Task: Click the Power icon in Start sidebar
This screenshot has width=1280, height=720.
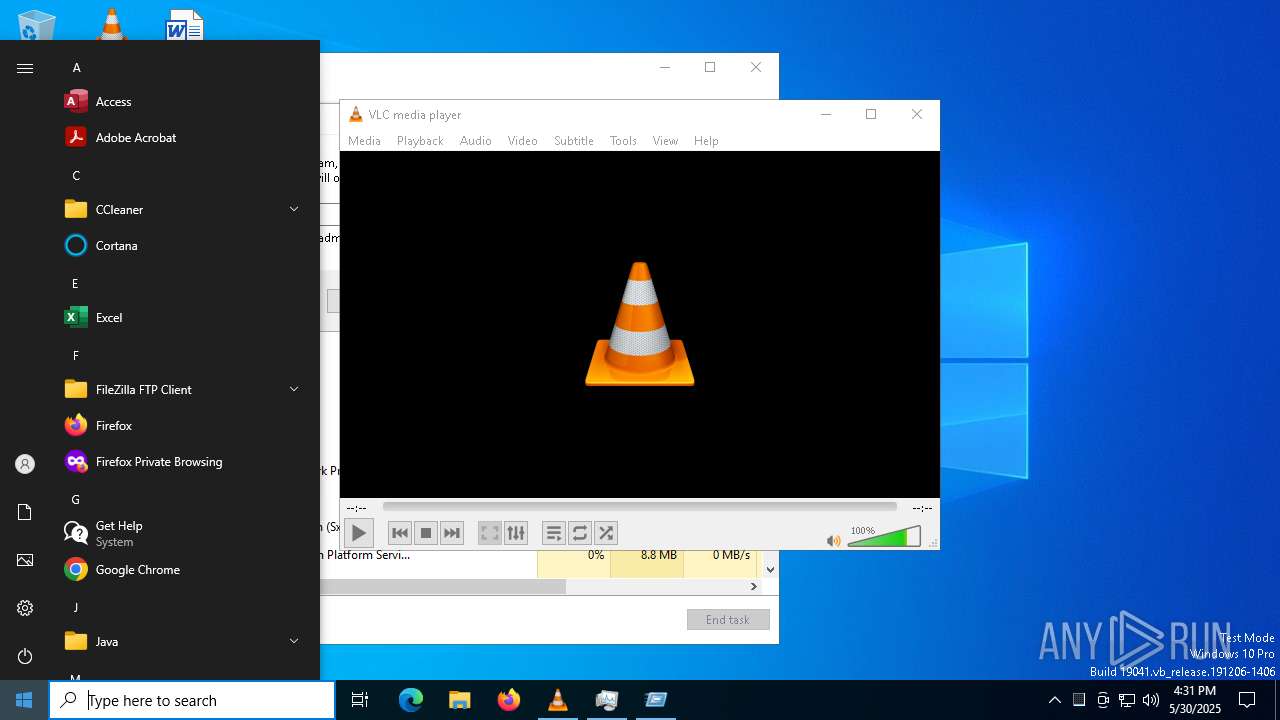Action: pos(25,656)
